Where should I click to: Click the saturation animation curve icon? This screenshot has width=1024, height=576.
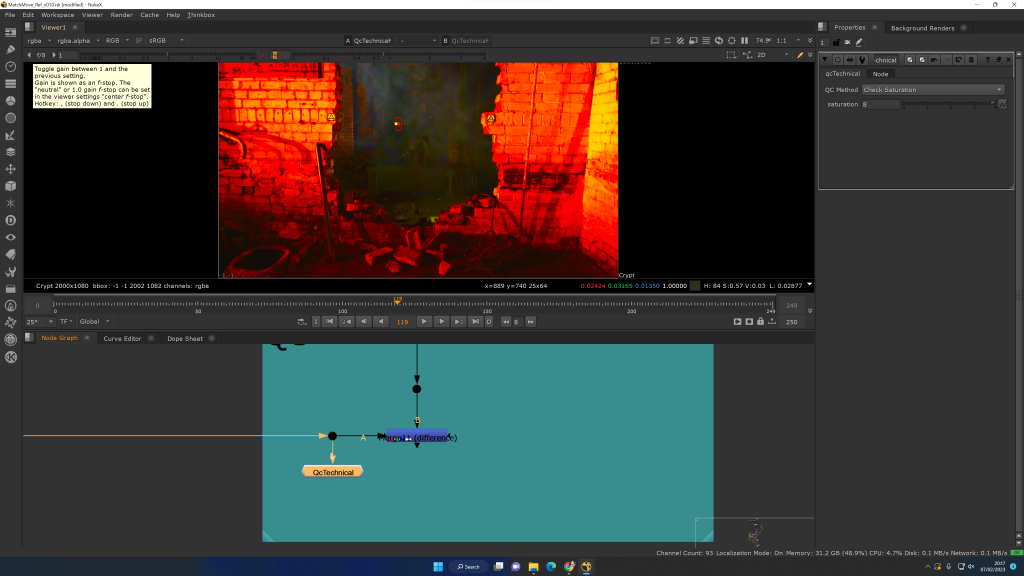coord(1003,104)
